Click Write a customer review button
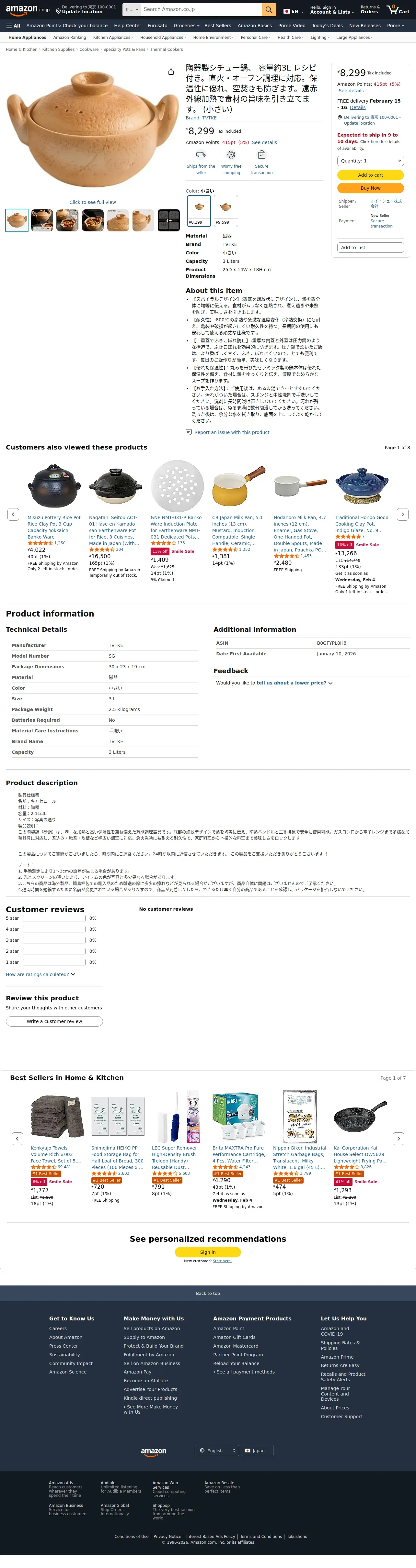This screenshot has height=1568, width=416. (x=54, y=1021)
